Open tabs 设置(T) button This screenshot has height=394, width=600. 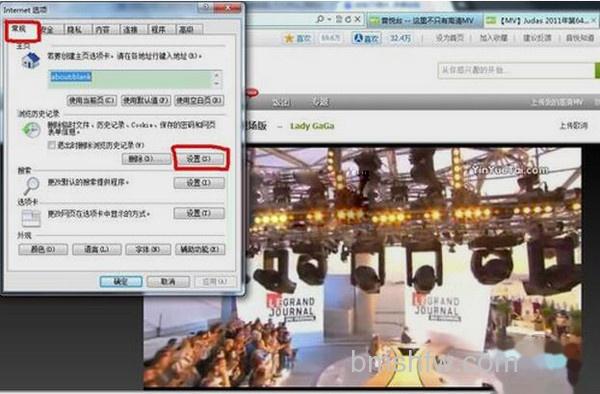[x=199, y=213]
